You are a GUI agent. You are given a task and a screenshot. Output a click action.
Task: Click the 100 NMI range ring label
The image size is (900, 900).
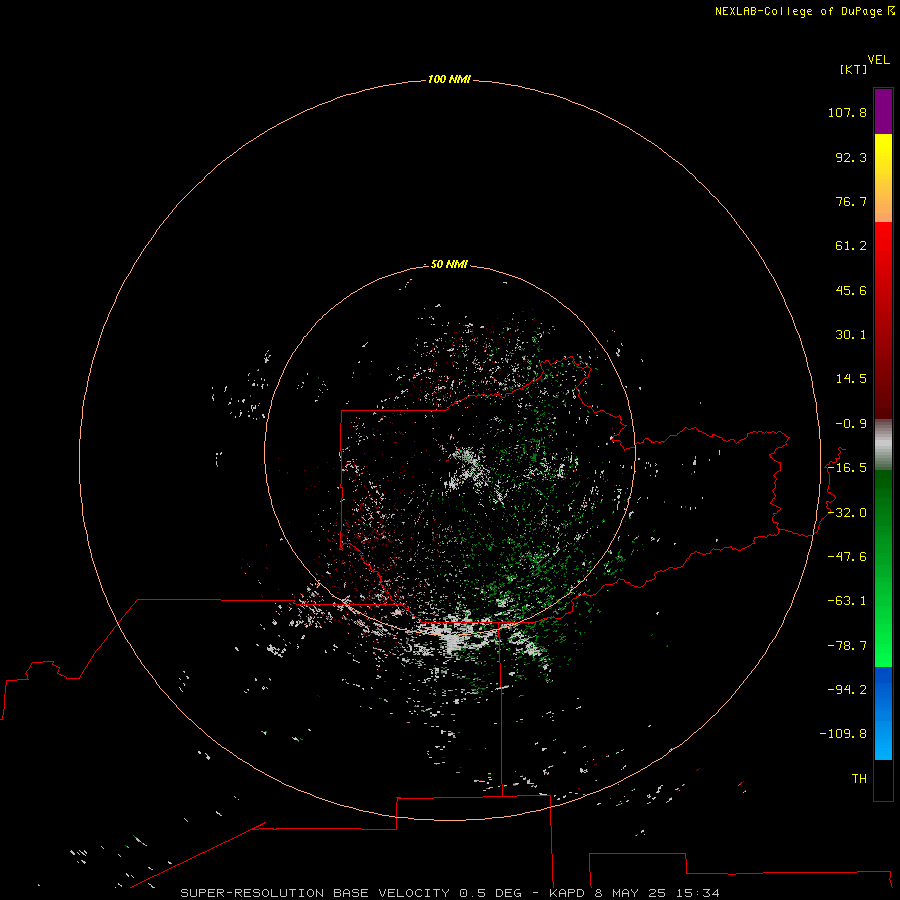click(449, 79)
